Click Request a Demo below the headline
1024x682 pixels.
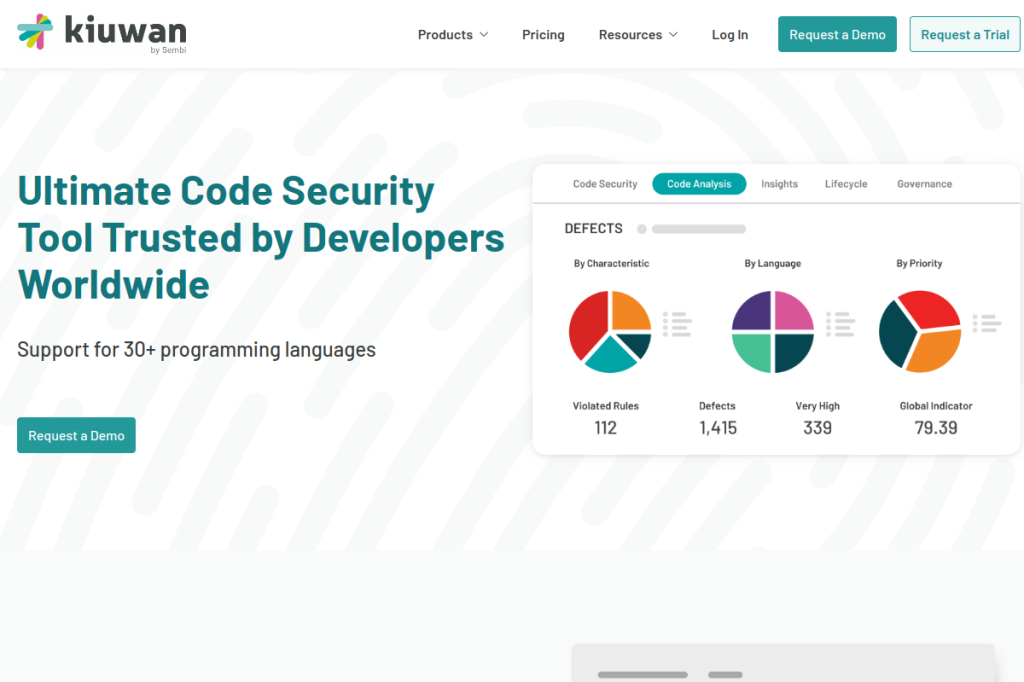[x=76, y=435]
